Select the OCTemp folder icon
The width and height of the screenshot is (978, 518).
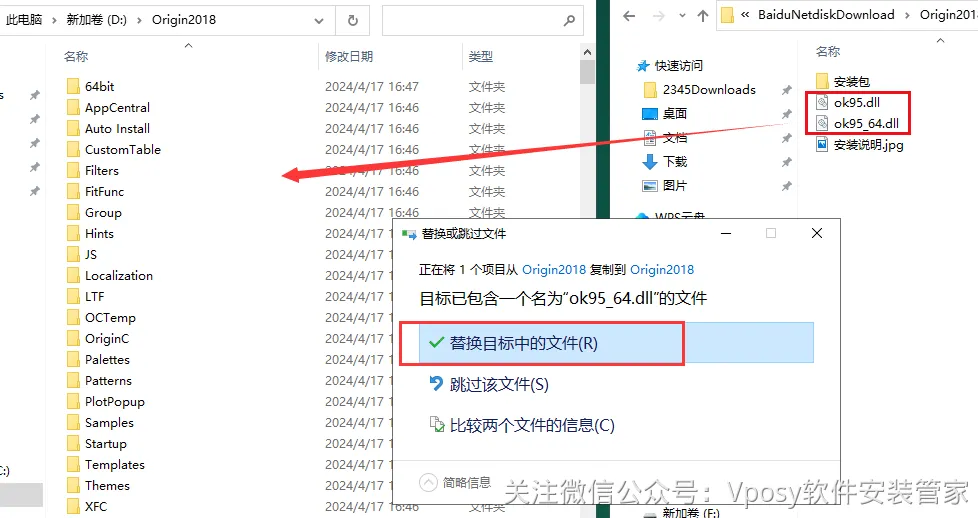74,318
